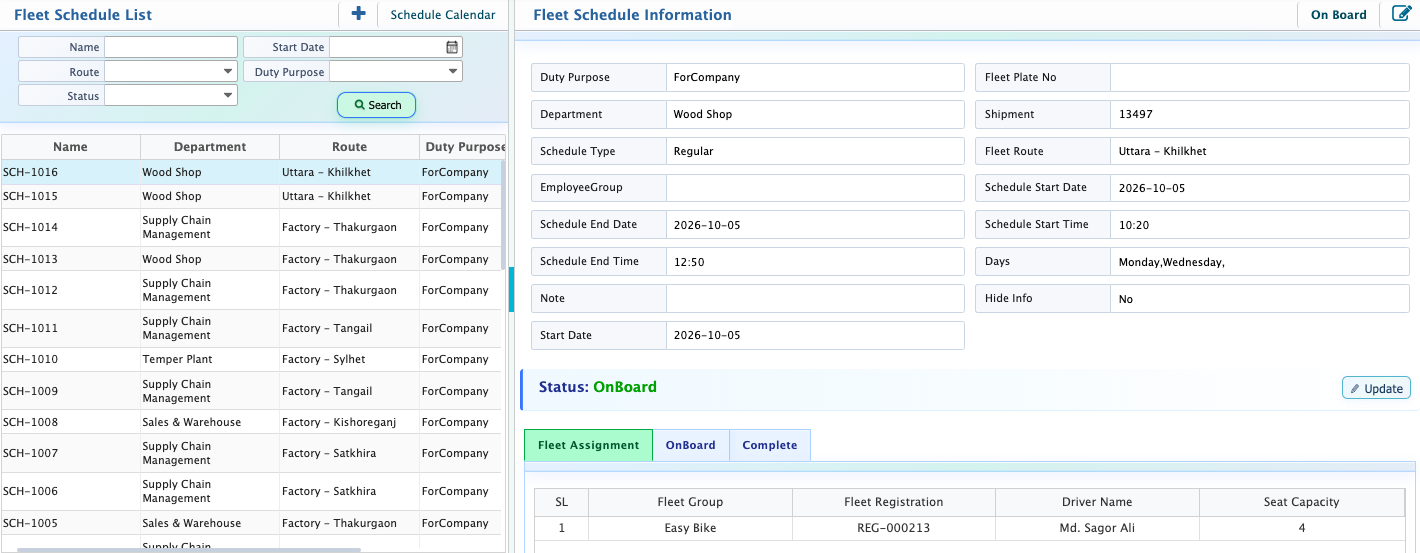Image resolution: width=1420 pixels, height=553 pixels.
Task: Select schedule row SCH-1011
Action: [x=250, y=328]
